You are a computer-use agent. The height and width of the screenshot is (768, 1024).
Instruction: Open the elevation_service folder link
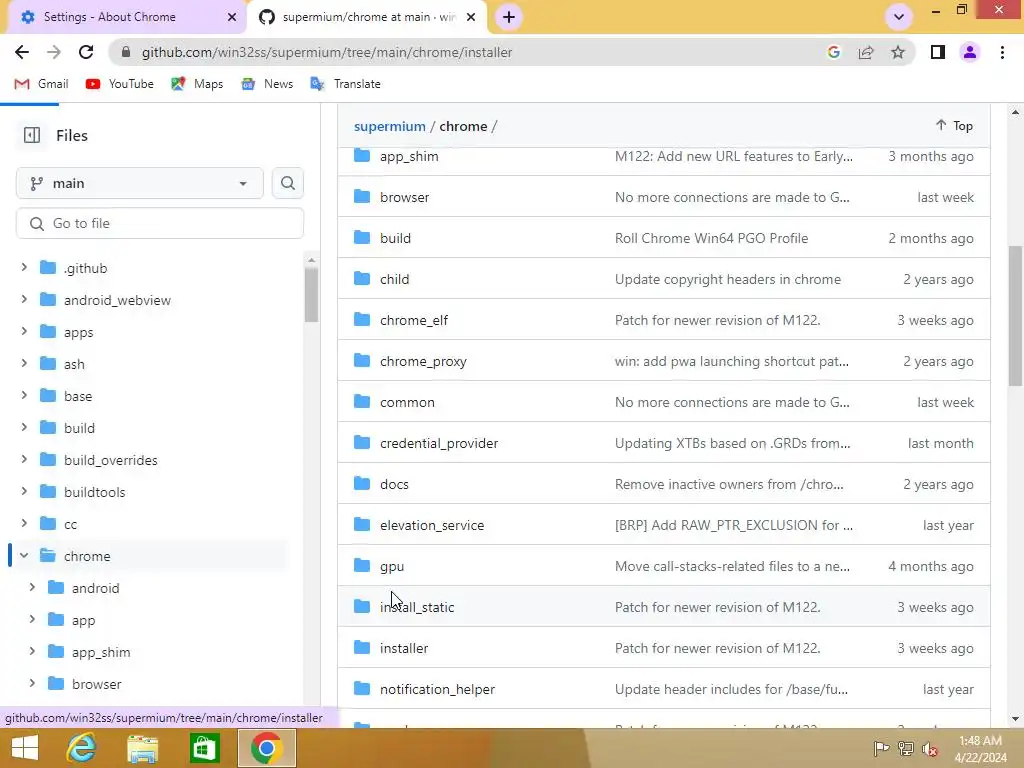pyautogui.click(x=432, y=525)
